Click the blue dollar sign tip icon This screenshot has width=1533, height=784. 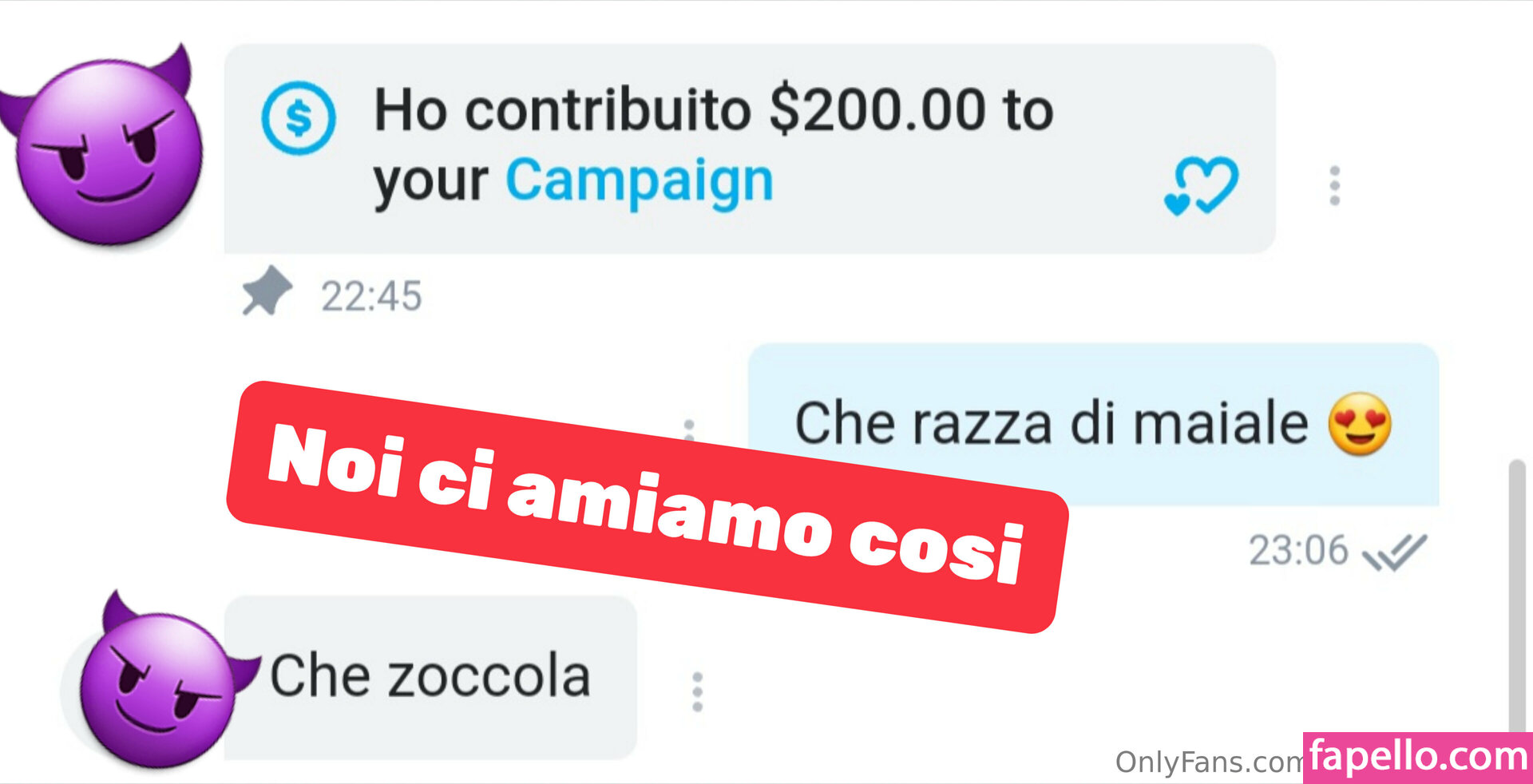coord(299,118)
